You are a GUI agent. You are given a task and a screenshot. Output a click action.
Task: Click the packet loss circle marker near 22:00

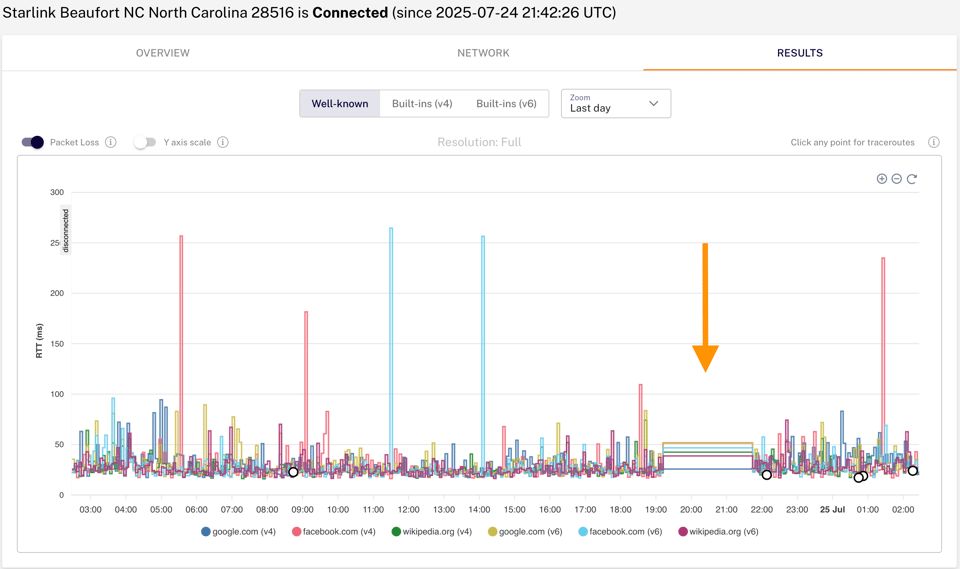coord(767,475)
